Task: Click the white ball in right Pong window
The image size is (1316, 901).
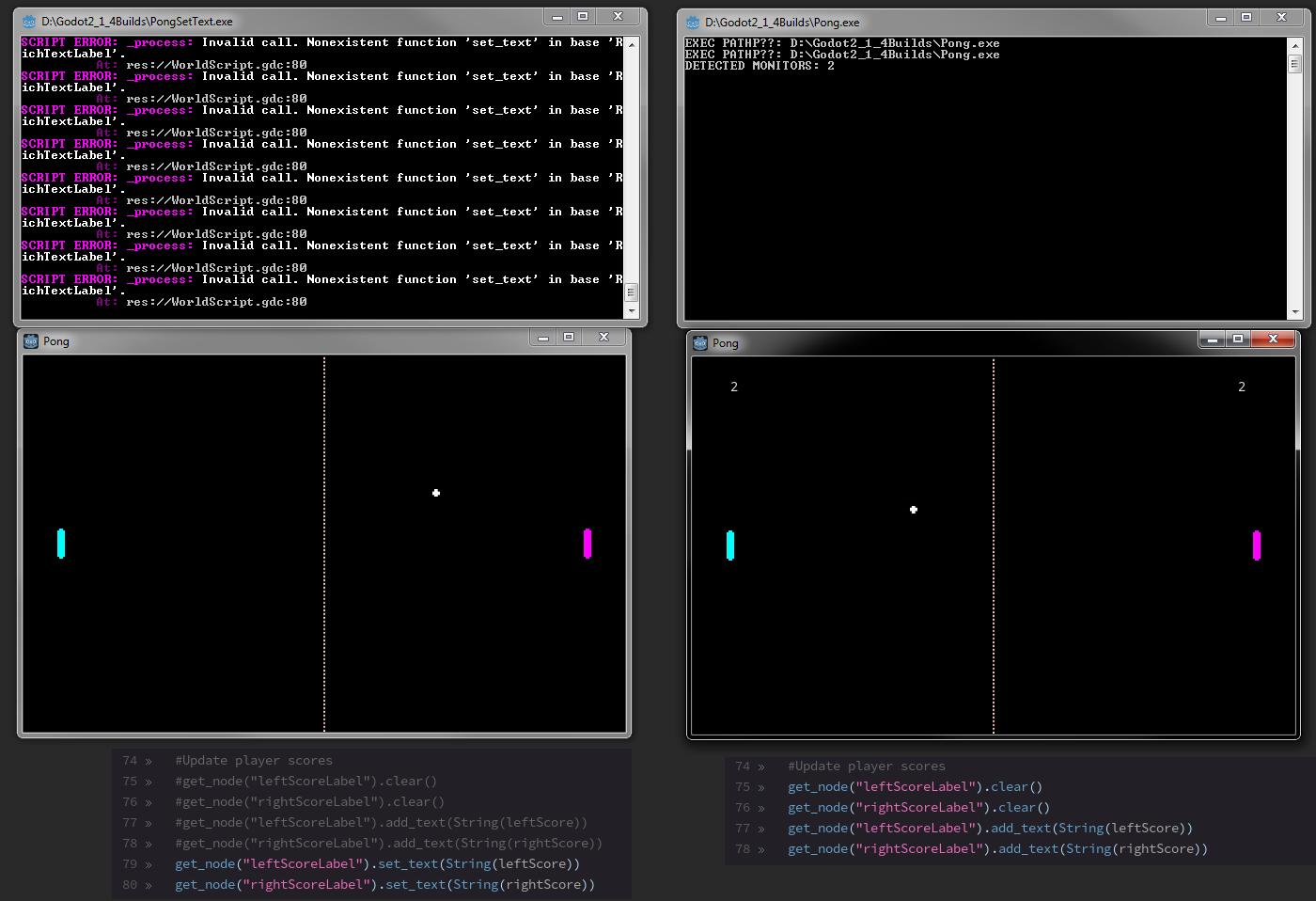Action: tap(913, 510)
